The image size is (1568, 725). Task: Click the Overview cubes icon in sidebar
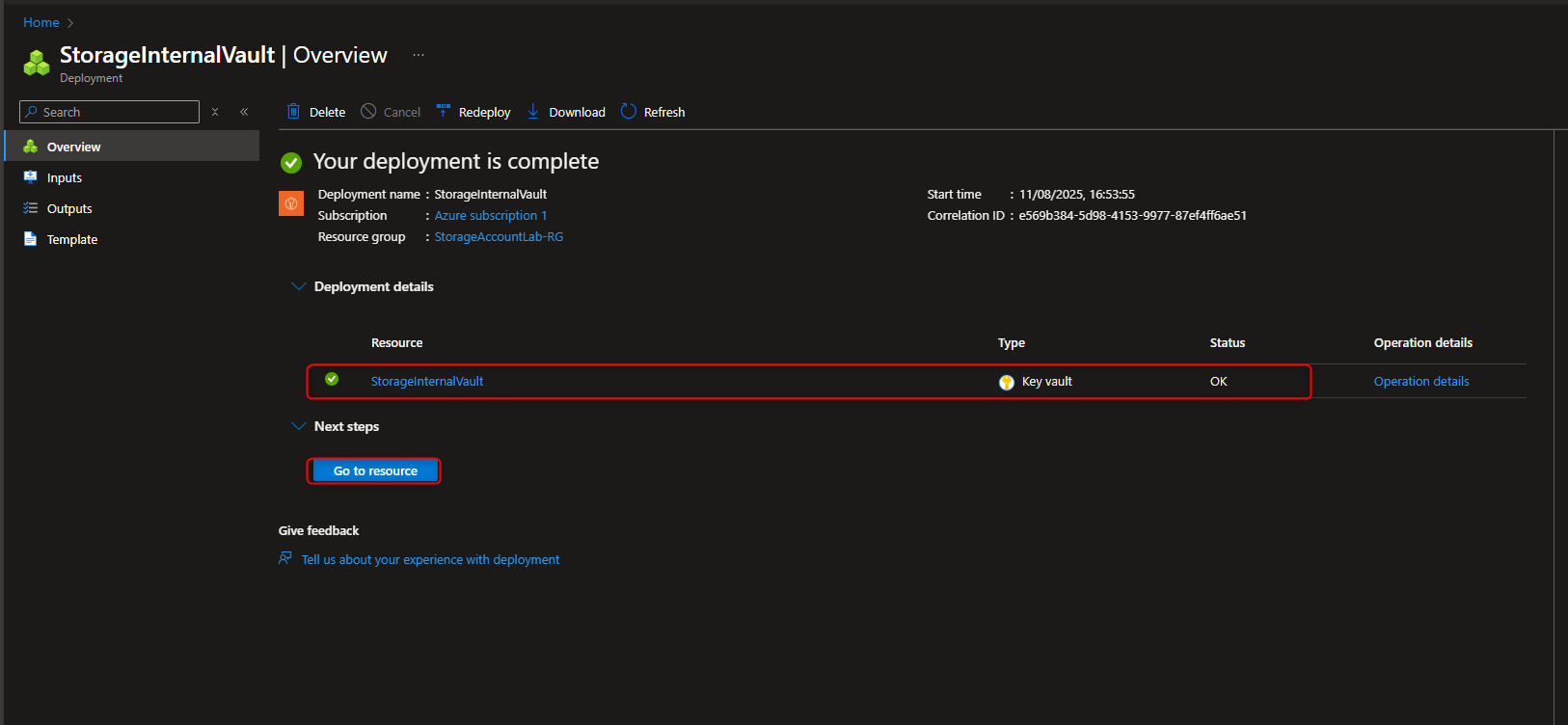click(x=30, y=147)
